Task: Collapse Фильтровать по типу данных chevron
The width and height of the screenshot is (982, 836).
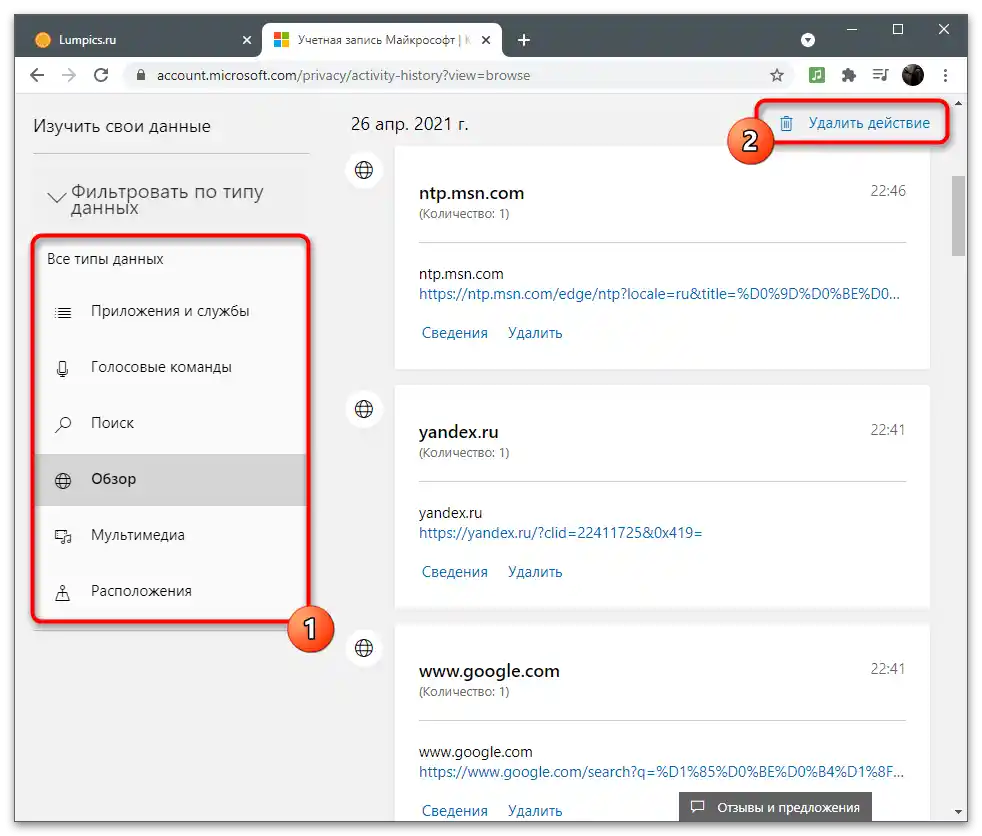Action: pos(56,198)
